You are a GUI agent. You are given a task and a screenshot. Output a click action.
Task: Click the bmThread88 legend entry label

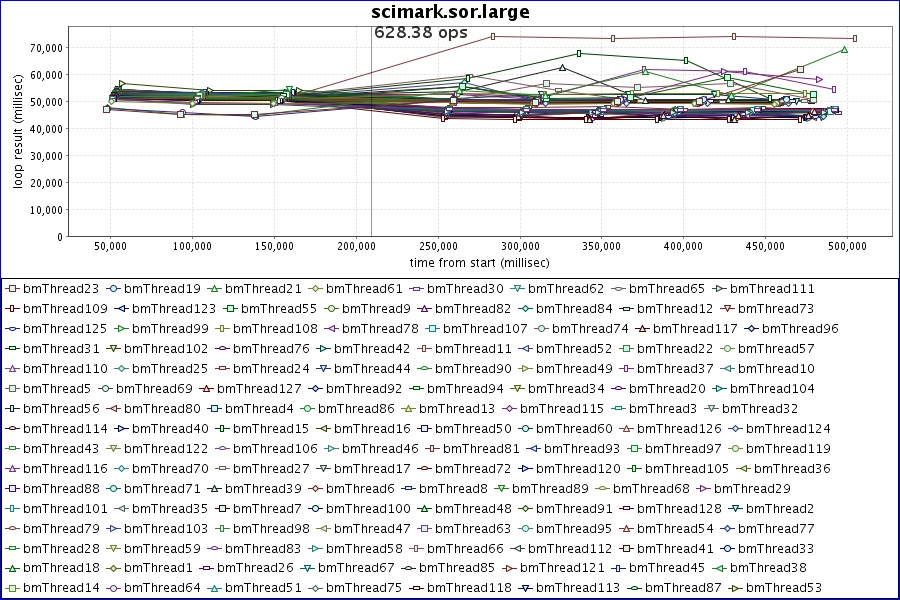(x=61, y=489)
